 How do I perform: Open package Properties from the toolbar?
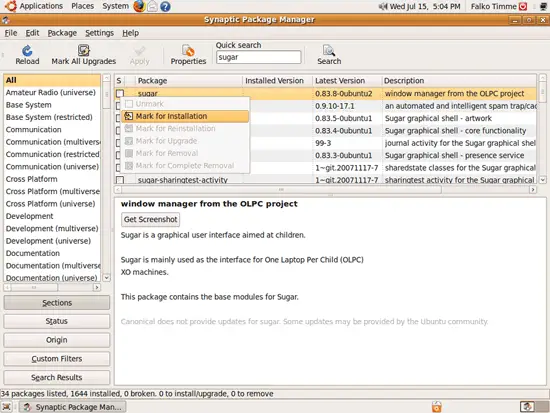coord(188,55)
